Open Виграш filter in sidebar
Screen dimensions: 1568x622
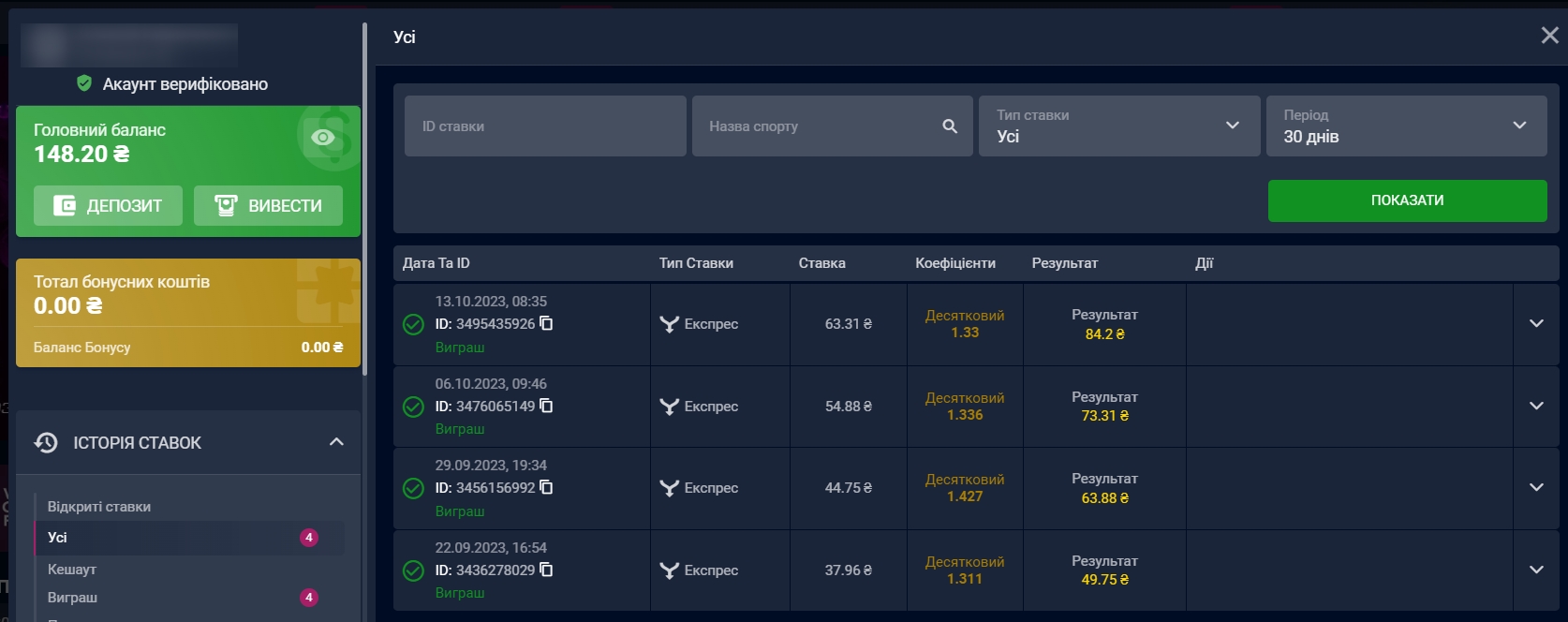(73, 598)
